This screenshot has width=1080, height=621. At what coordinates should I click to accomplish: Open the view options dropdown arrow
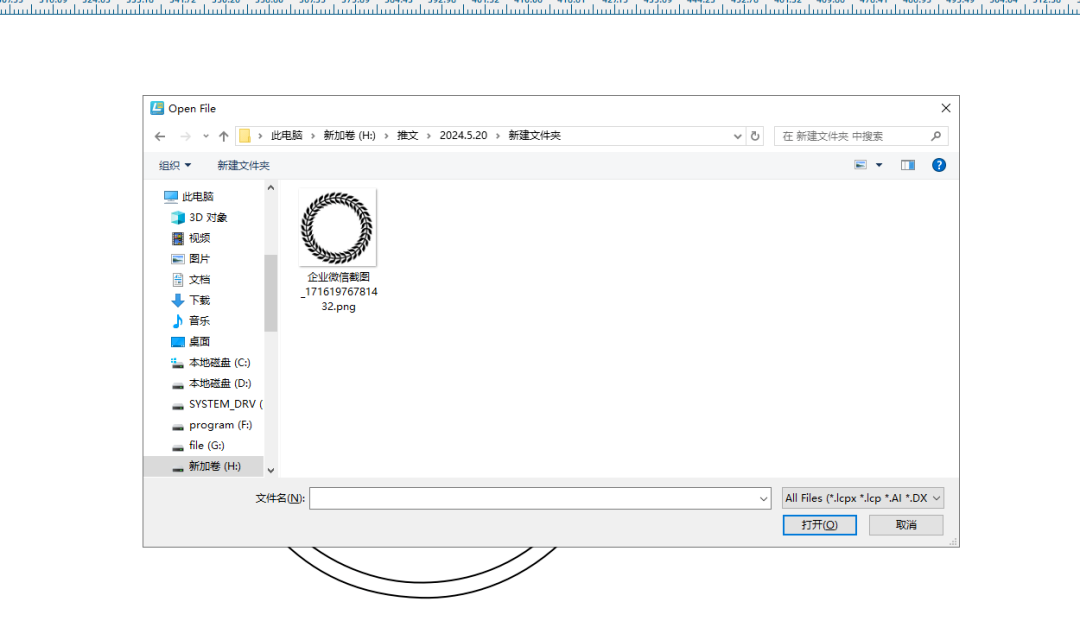tap(879, 165)
